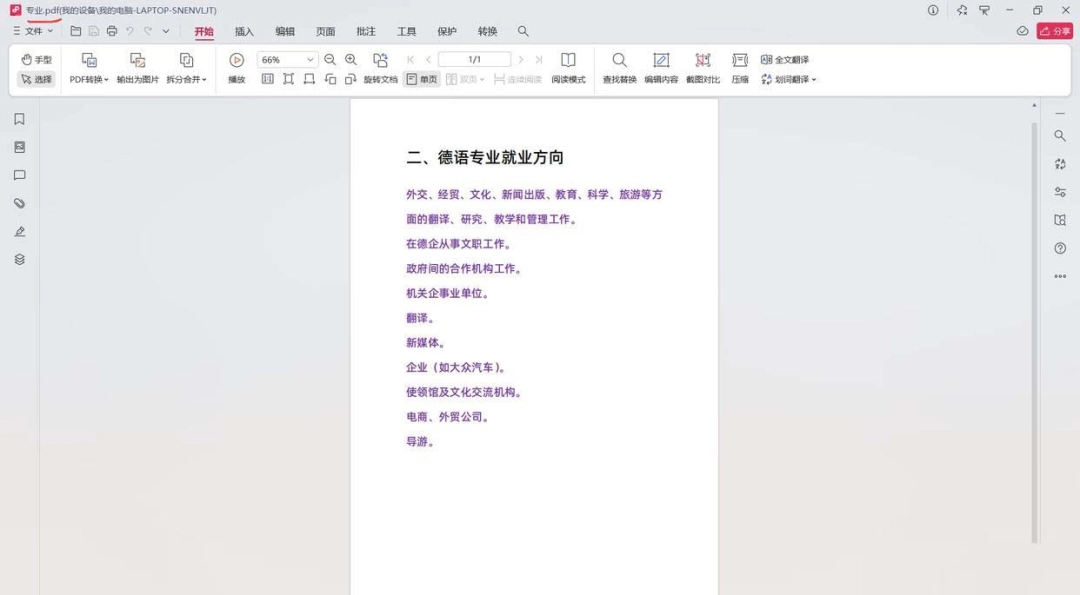Switch to the 插入 tab
Viewport: 1080px width, 595px height.
coord(245,32)
